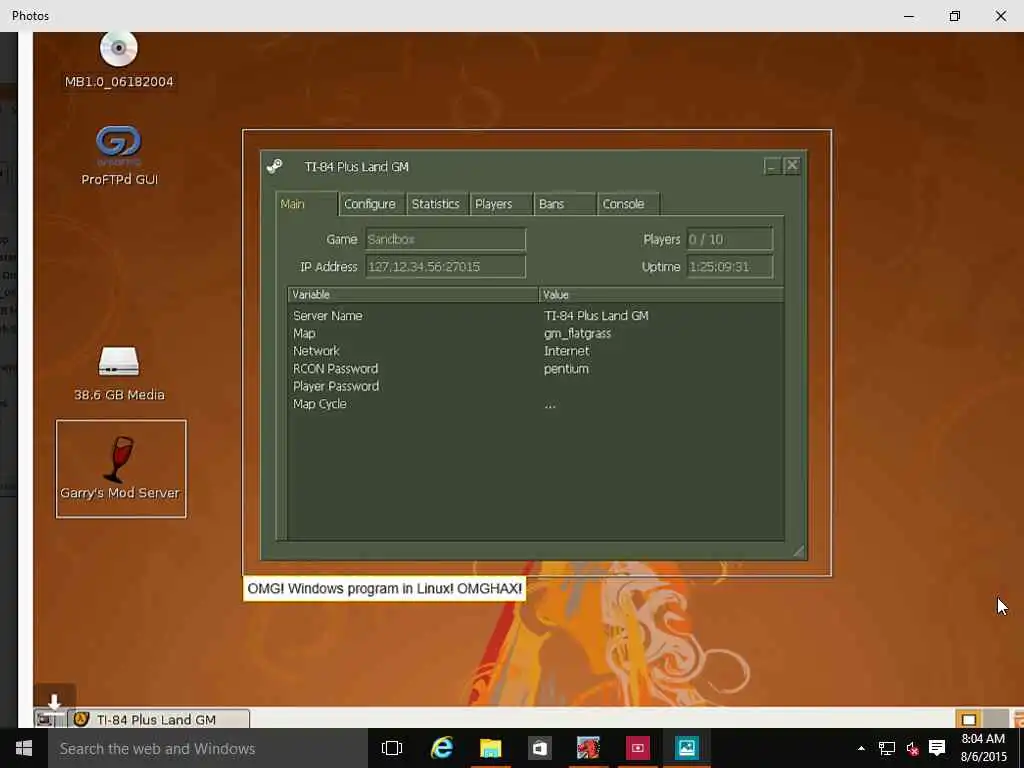This screenshot has width=1024, height=768.
Task: Restore down the Photos window
Action: tap(954, 16)
